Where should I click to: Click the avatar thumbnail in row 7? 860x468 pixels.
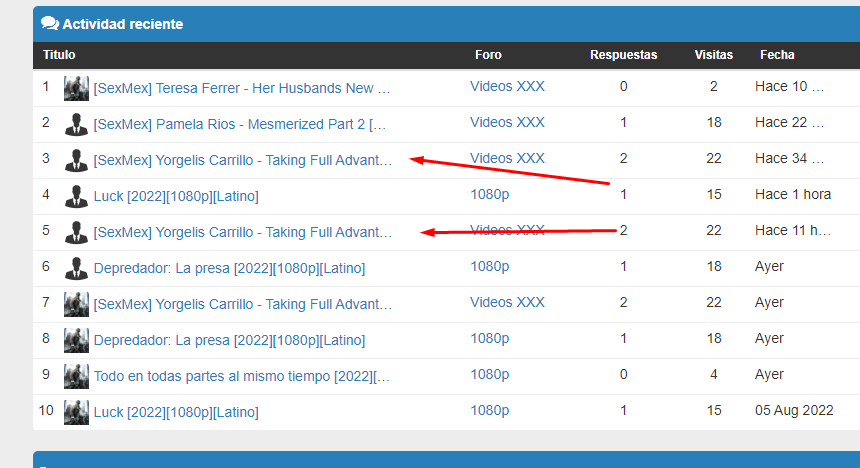pos(76,304)
